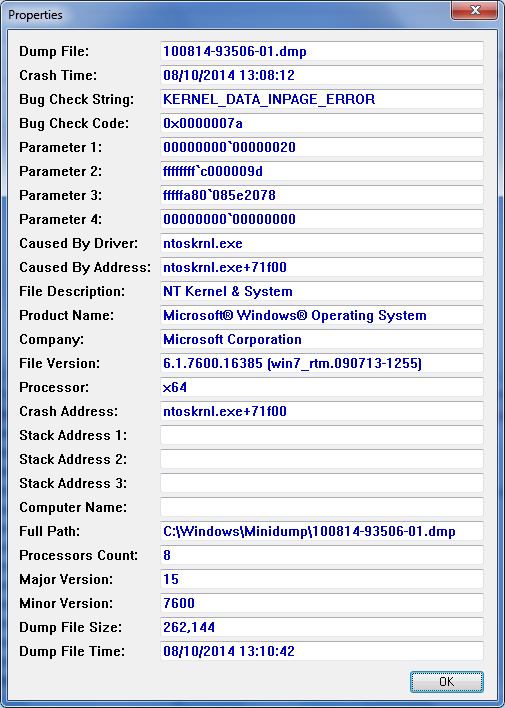Screen dimensions: 505x708
Task: Focus the empty Computer Name field
Action: (x=322, y=507)
